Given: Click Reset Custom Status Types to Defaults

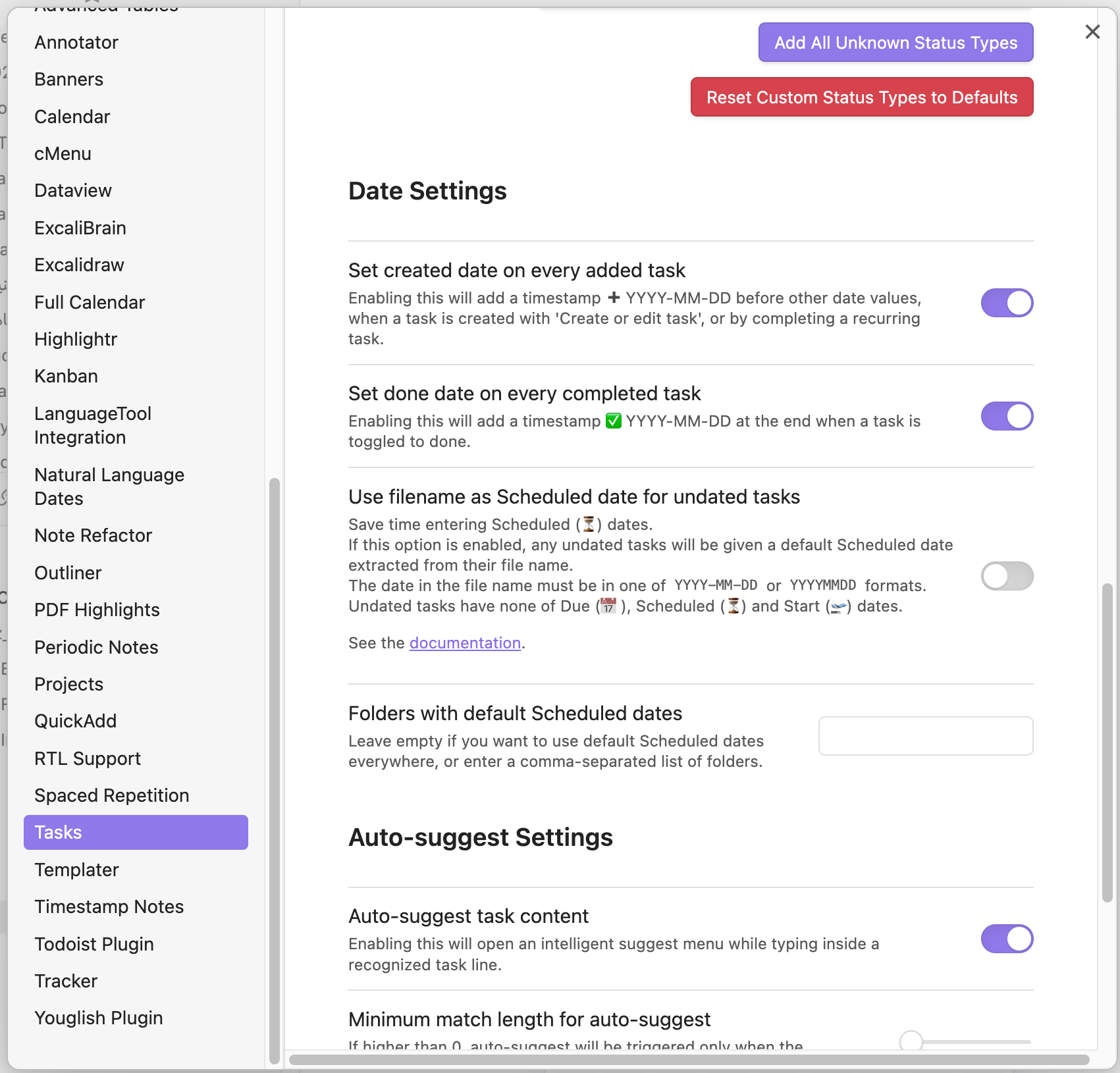Looking at the screenshot, I should click(862, 97).
